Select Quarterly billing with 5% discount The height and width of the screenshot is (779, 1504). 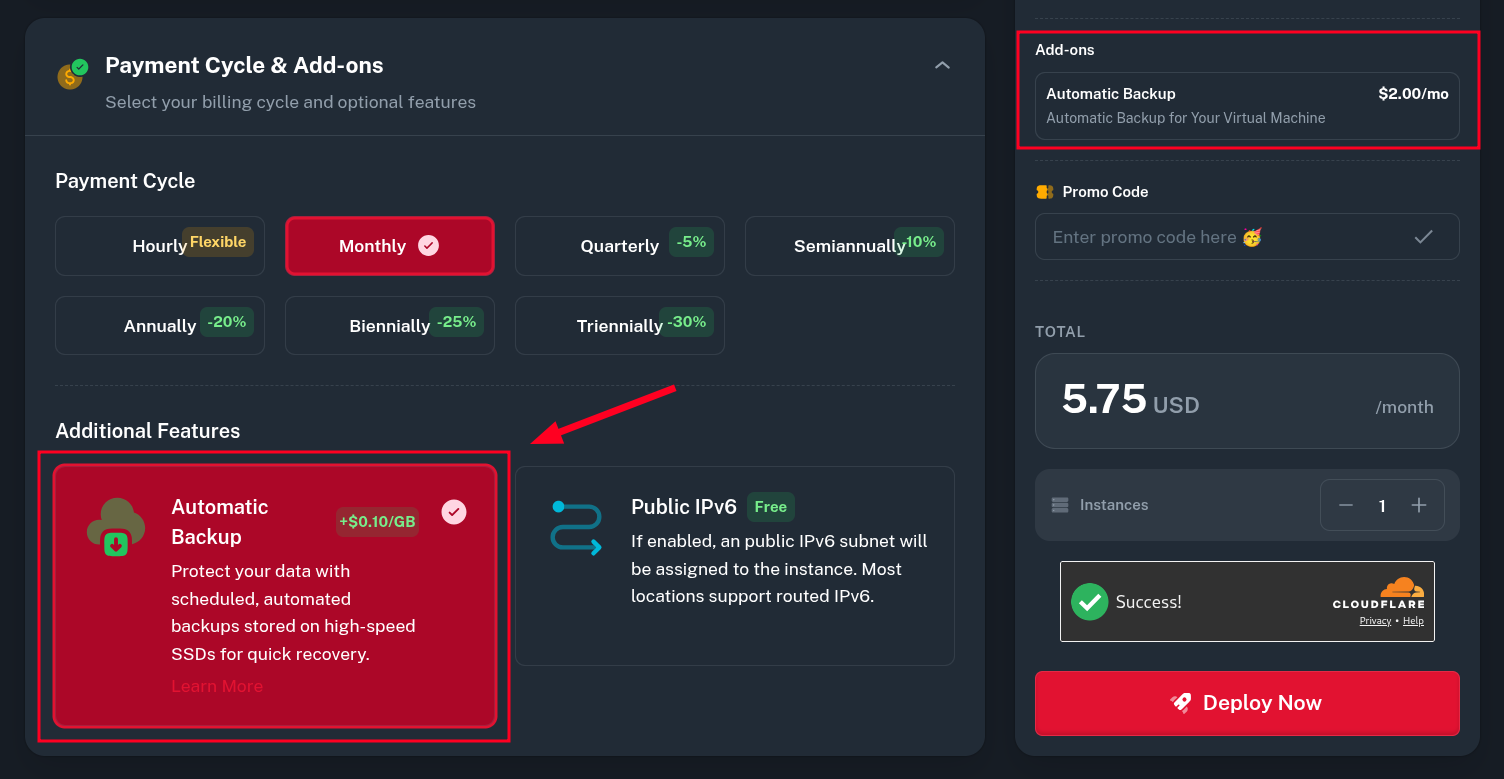coord(619,246)
